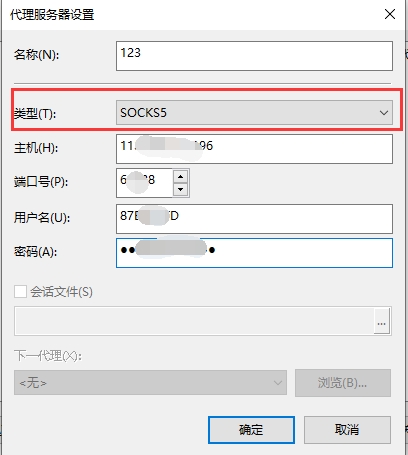
Task: Click the session file path field
Action: (194, 321)
